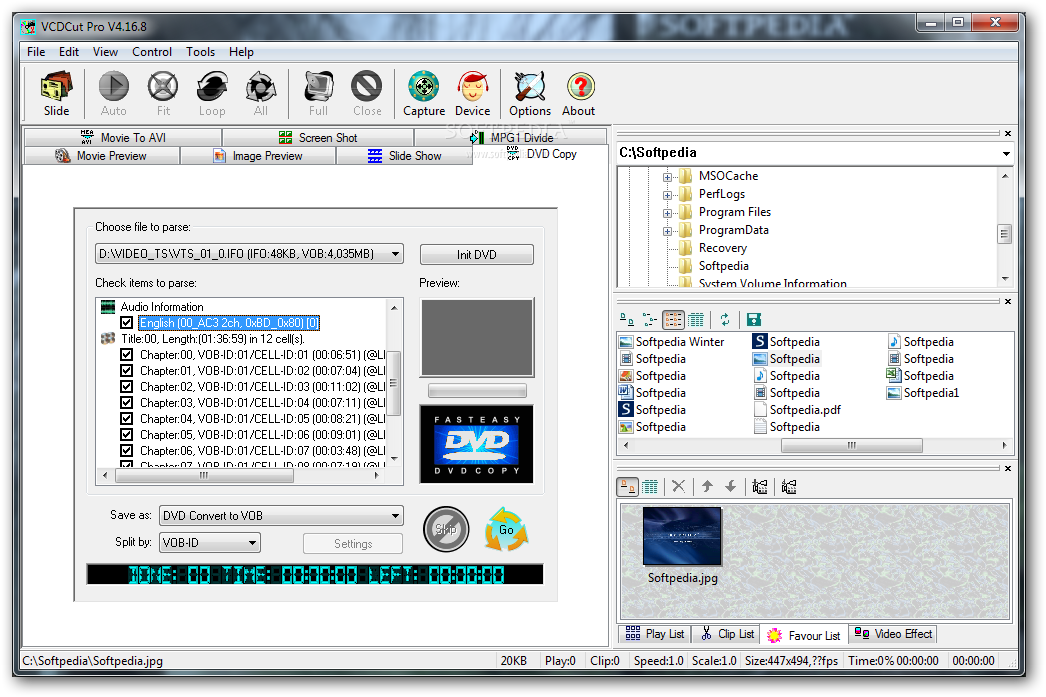Open the Capture tool

[424, 94]
